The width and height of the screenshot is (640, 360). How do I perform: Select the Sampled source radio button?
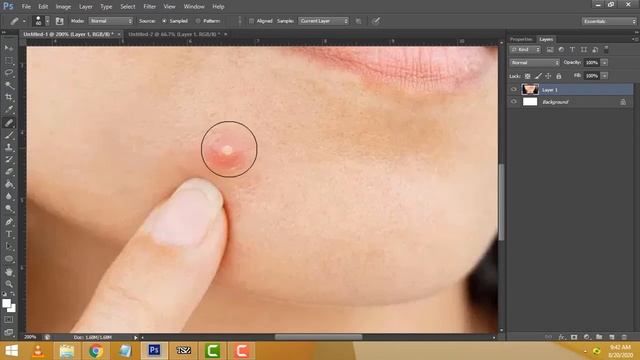tap(164, 21)
